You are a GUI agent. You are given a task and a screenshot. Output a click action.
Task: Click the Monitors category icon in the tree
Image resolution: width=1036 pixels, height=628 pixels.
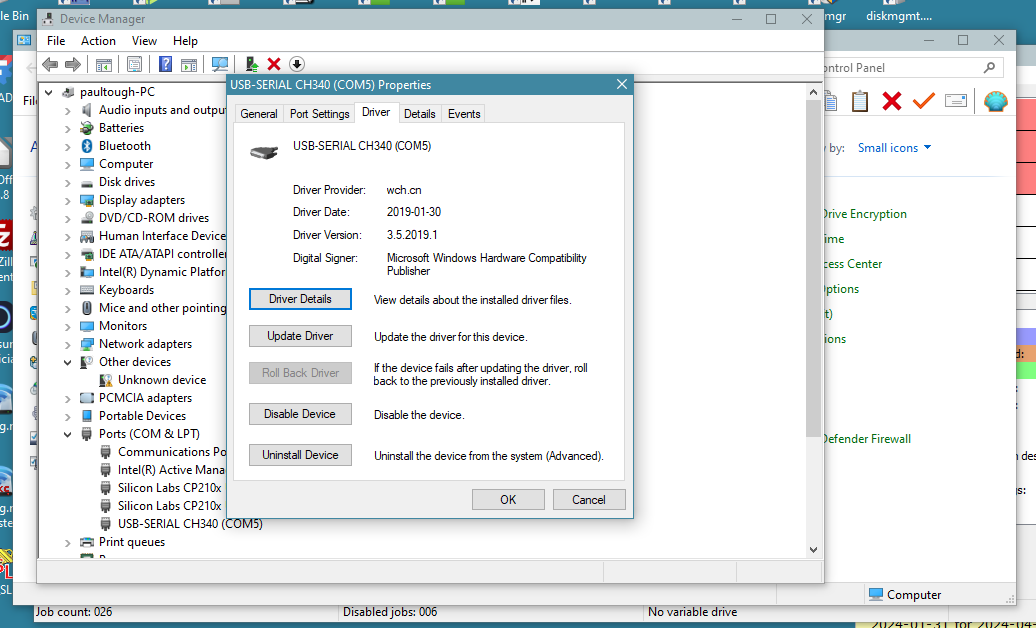pyautogui.click(x=87, y=326)
